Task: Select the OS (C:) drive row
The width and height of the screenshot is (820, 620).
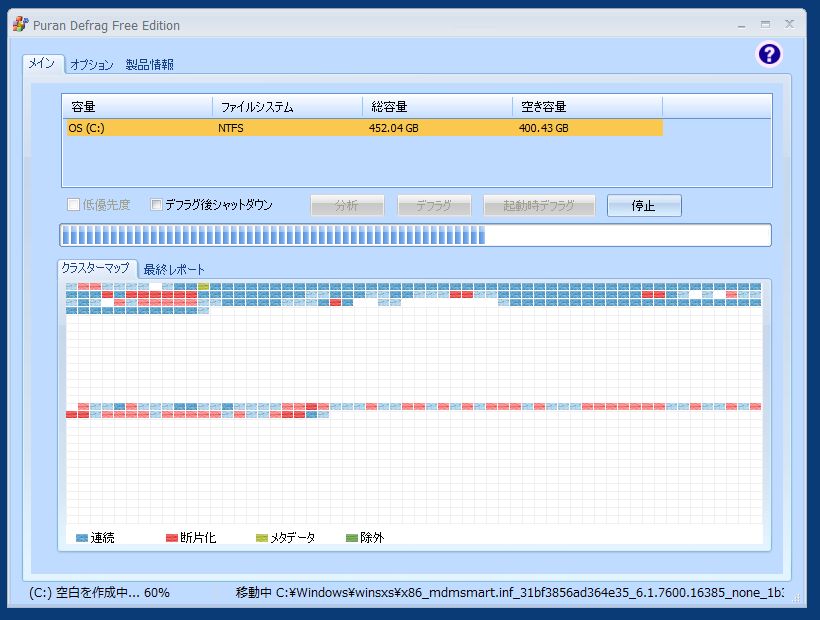Action: pos(365,128)
